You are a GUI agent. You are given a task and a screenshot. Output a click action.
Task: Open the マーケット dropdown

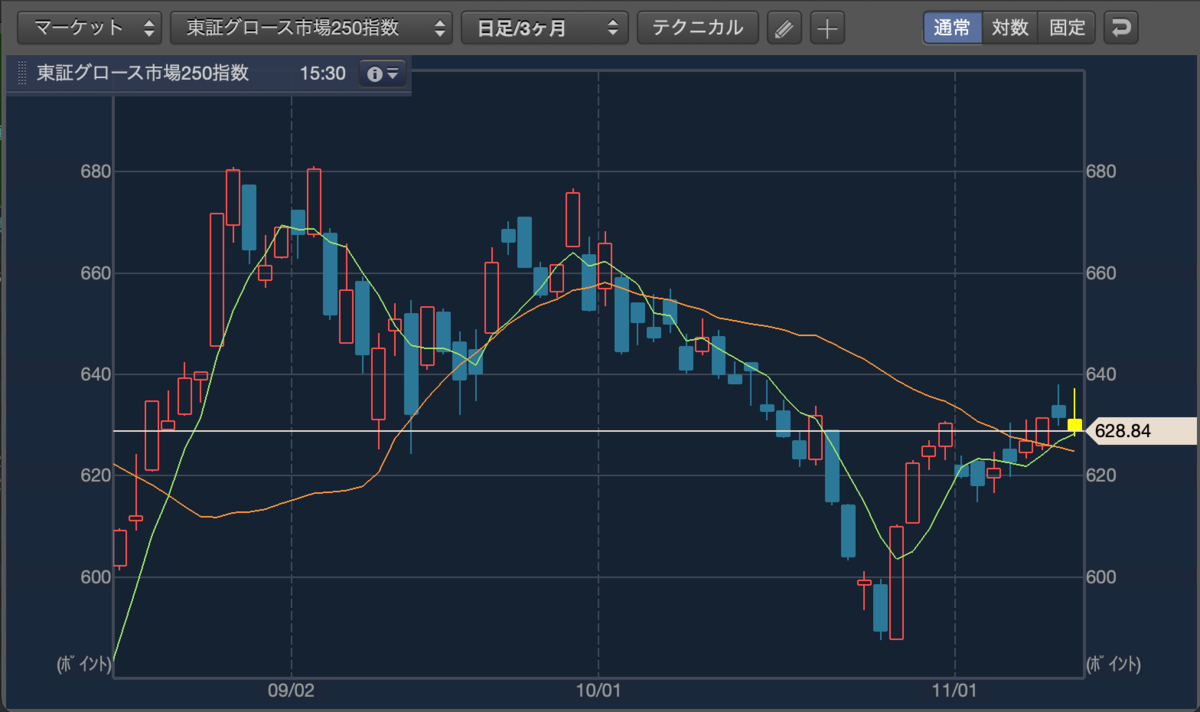coord(90,28)
